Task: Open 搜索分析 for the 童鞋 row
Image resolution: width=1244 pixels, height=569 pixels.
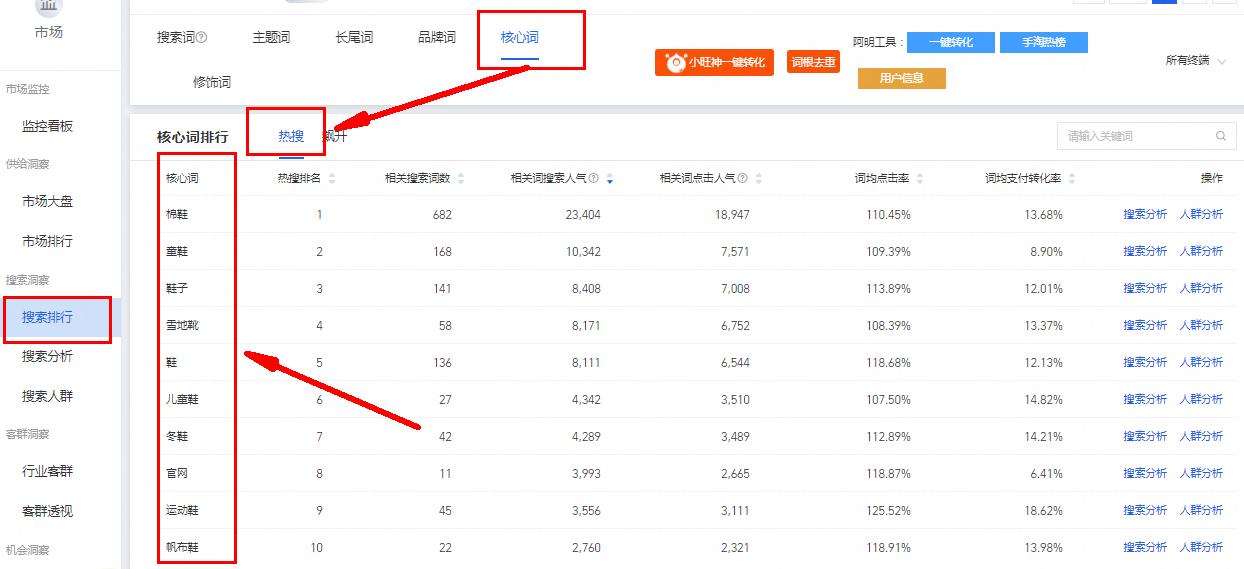Action: pyautogui.click(x=1144, y=252)
